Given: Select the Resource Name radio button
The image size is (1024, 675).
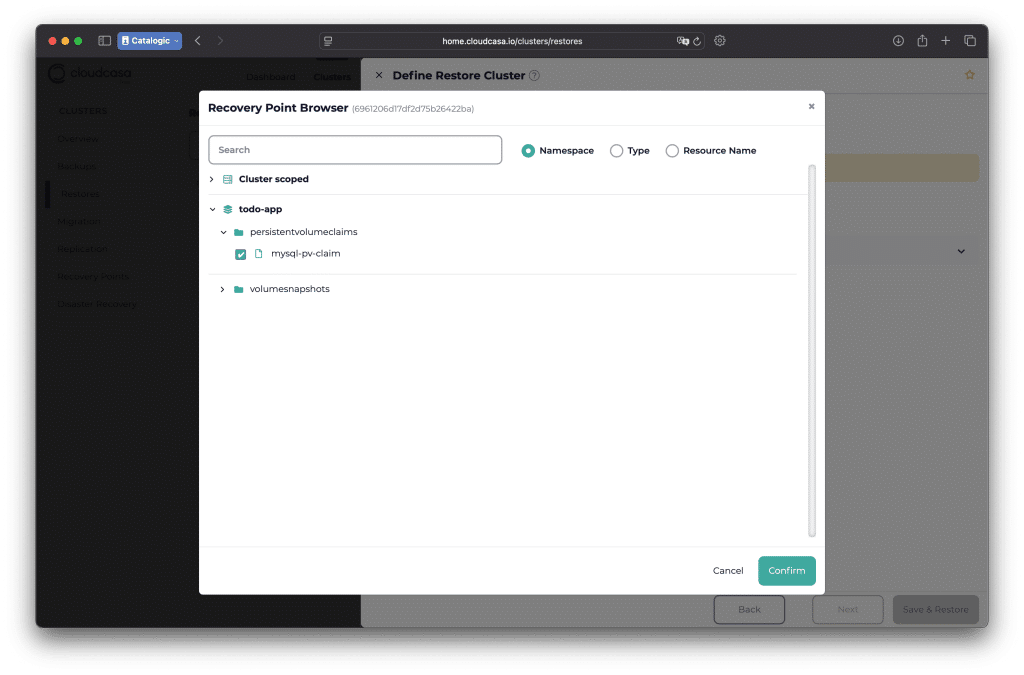Looking at the screenshot, I should click(672, 151).
